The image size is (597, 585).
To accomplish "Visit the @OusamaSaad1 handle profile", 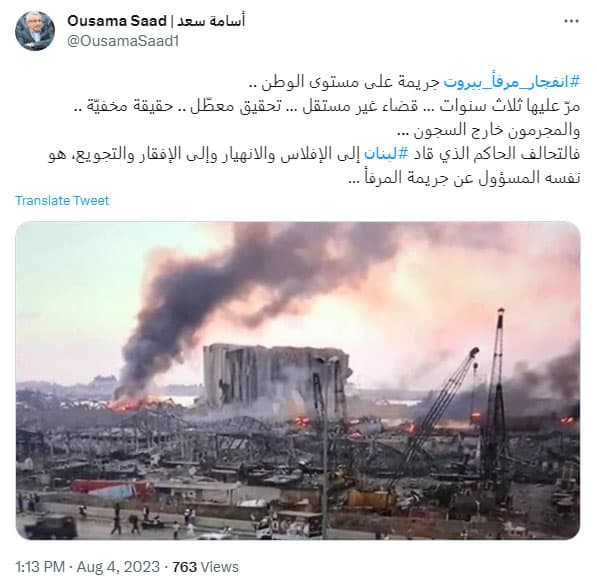I will 123,41.
